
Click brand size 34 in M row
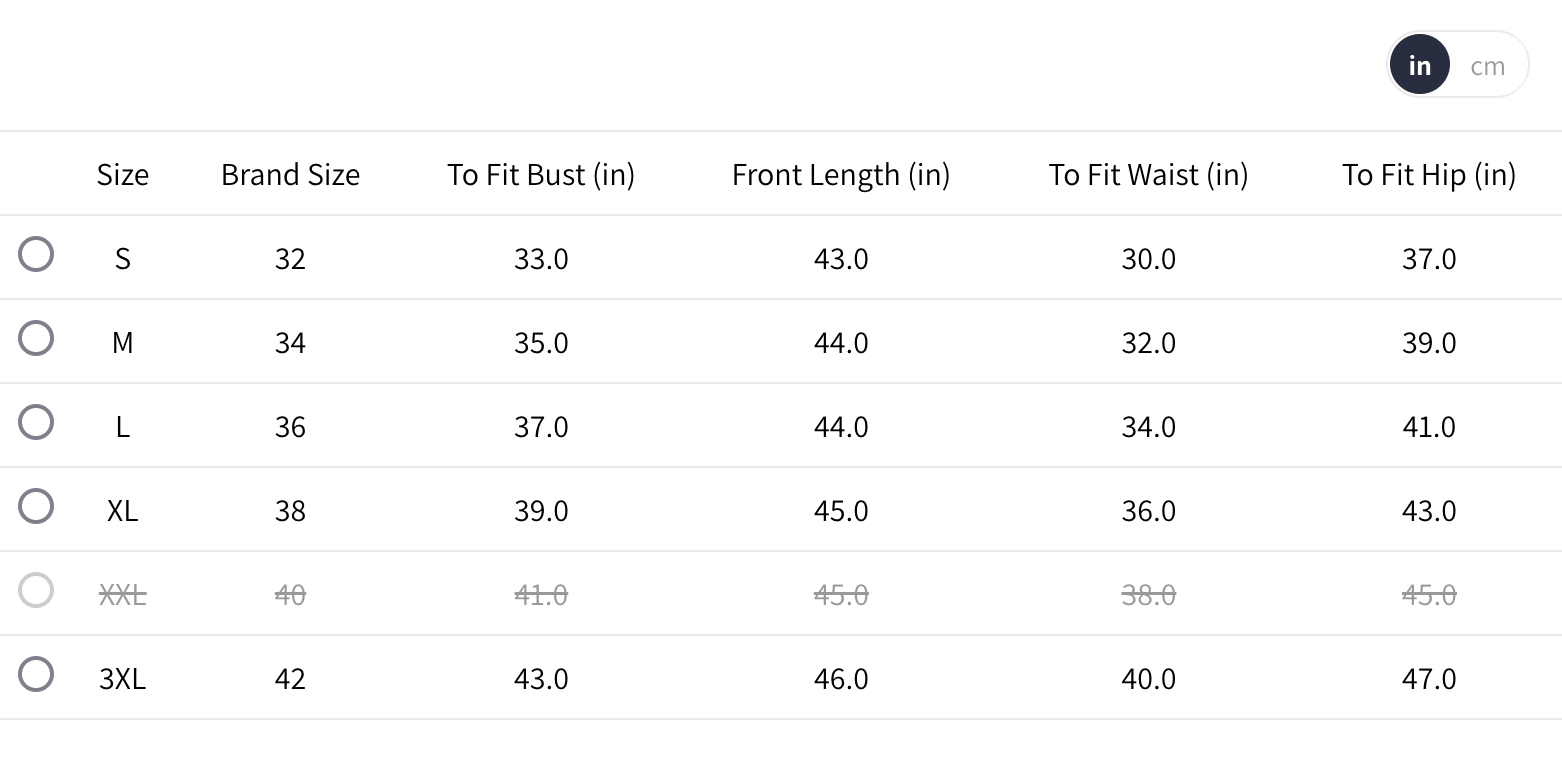tap(290, 343)
